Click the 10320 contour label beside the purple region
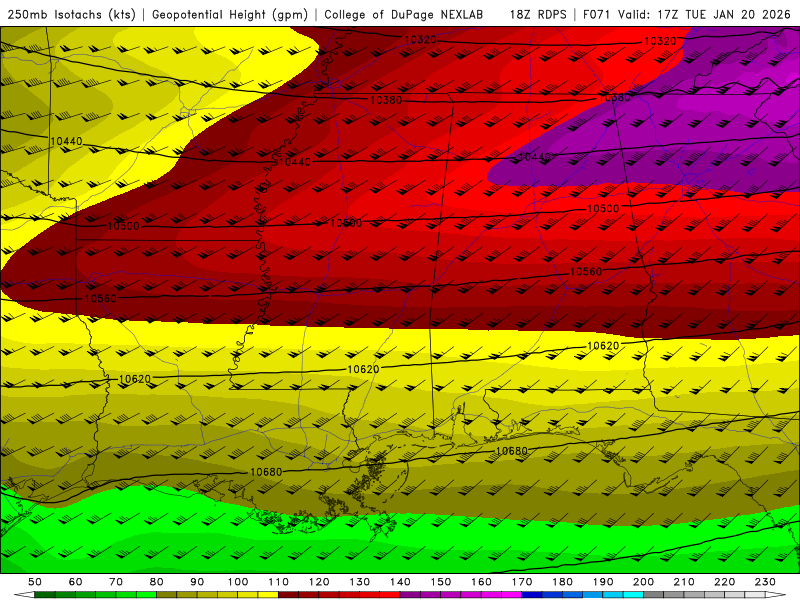Screen dimensions: 800x600 (x=660, y=41)
